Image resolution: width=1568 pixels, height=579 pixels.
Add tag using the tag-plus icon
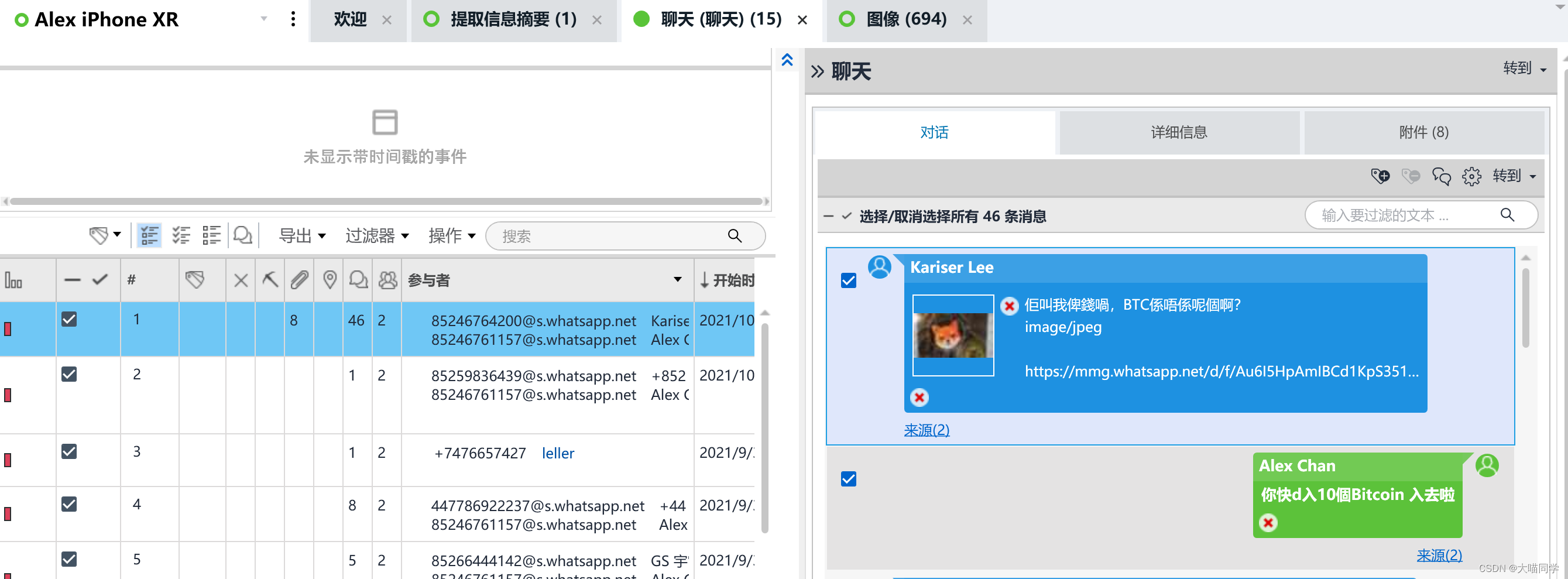click(x=1380, y=176)
